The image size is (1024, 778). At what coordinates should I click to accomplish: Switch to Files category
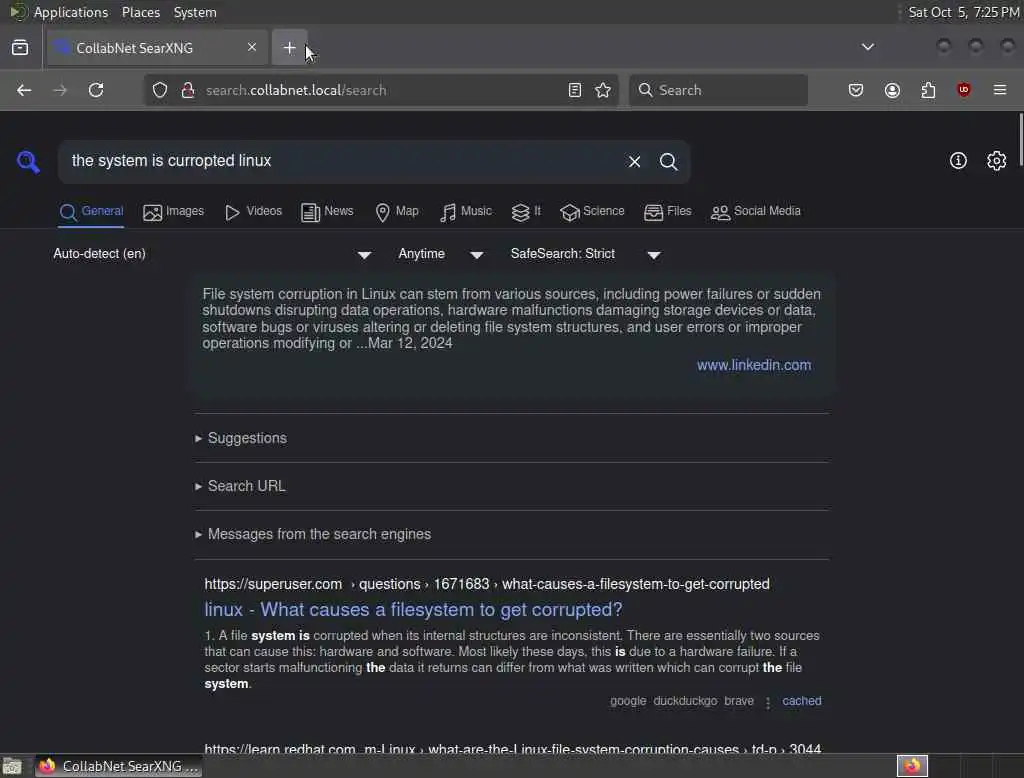[667, 212]
